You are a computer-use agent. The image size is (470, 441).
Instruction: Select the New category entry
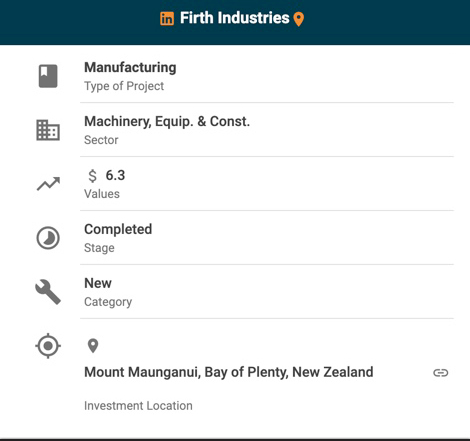point(98,283)
